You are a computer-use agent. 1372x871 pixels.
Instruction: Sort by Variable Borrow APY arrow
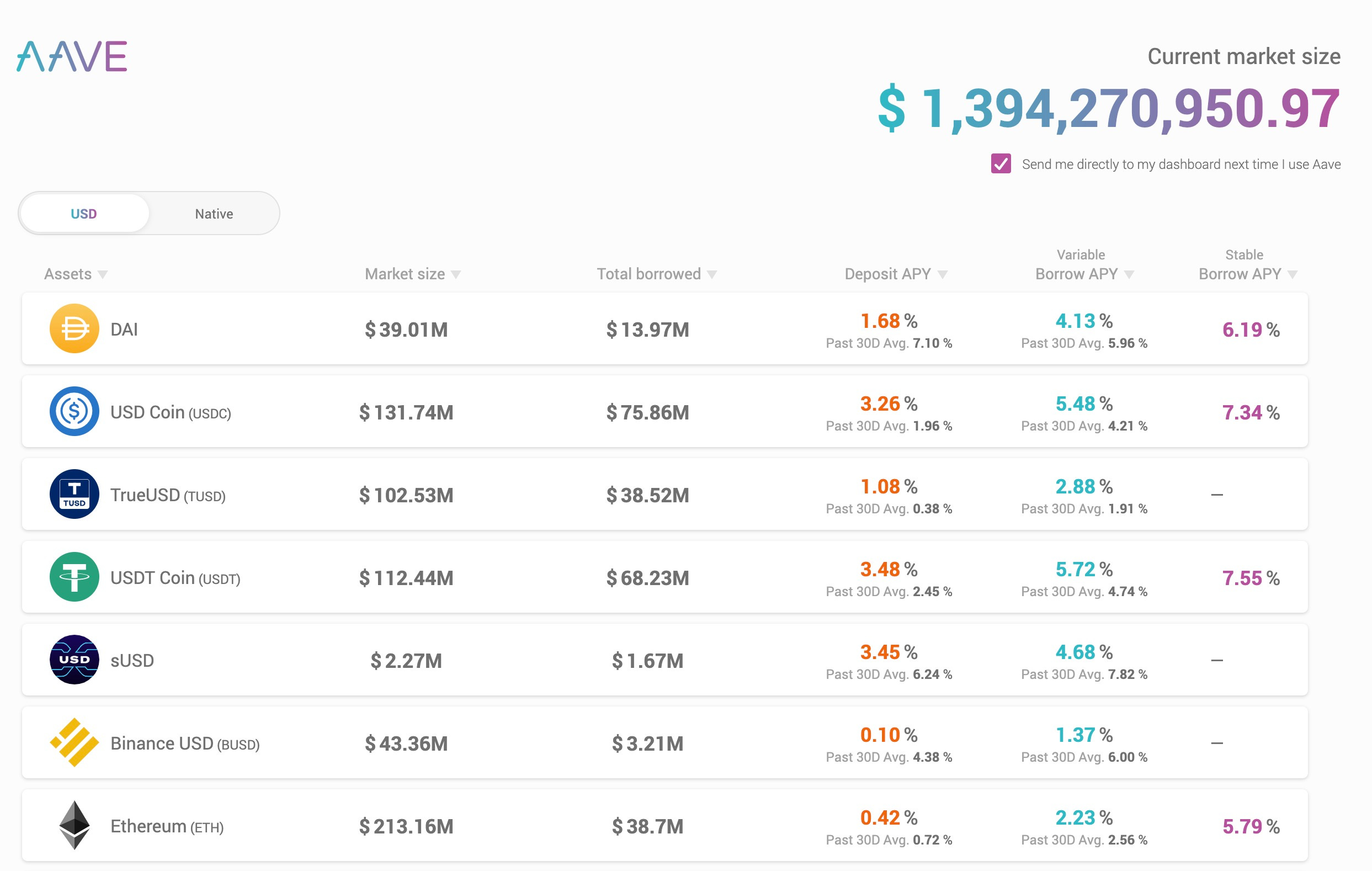click(x=1129, y=275)
